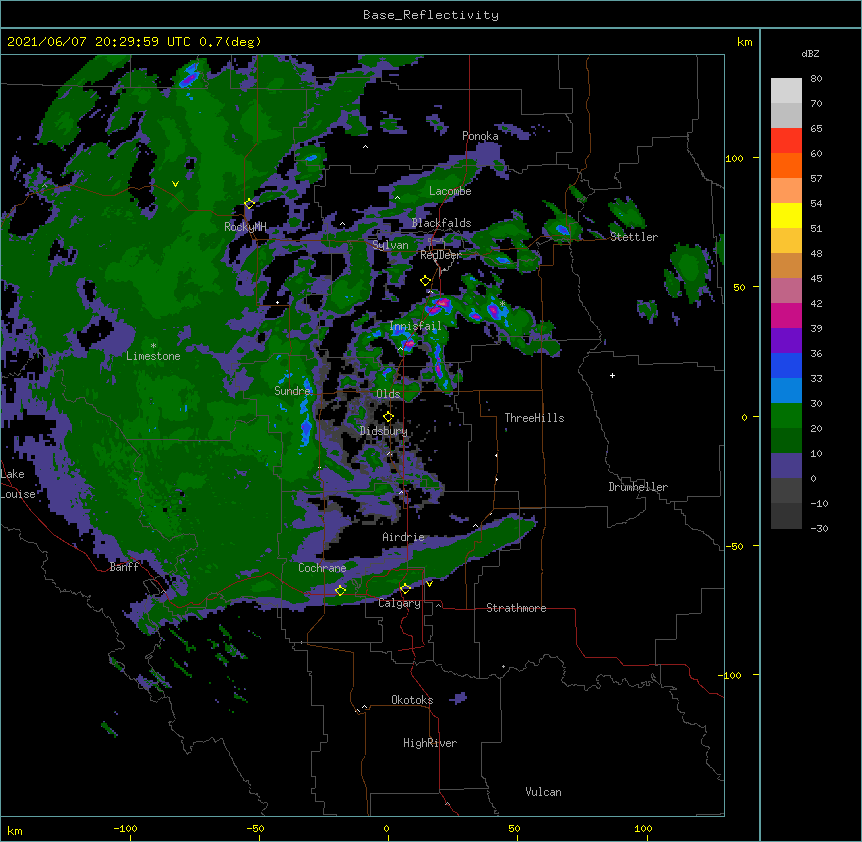Screen dimensions: 862x842
Task: Click the Strathmore label
Action: pyautogui.click(x=516, y=608)
